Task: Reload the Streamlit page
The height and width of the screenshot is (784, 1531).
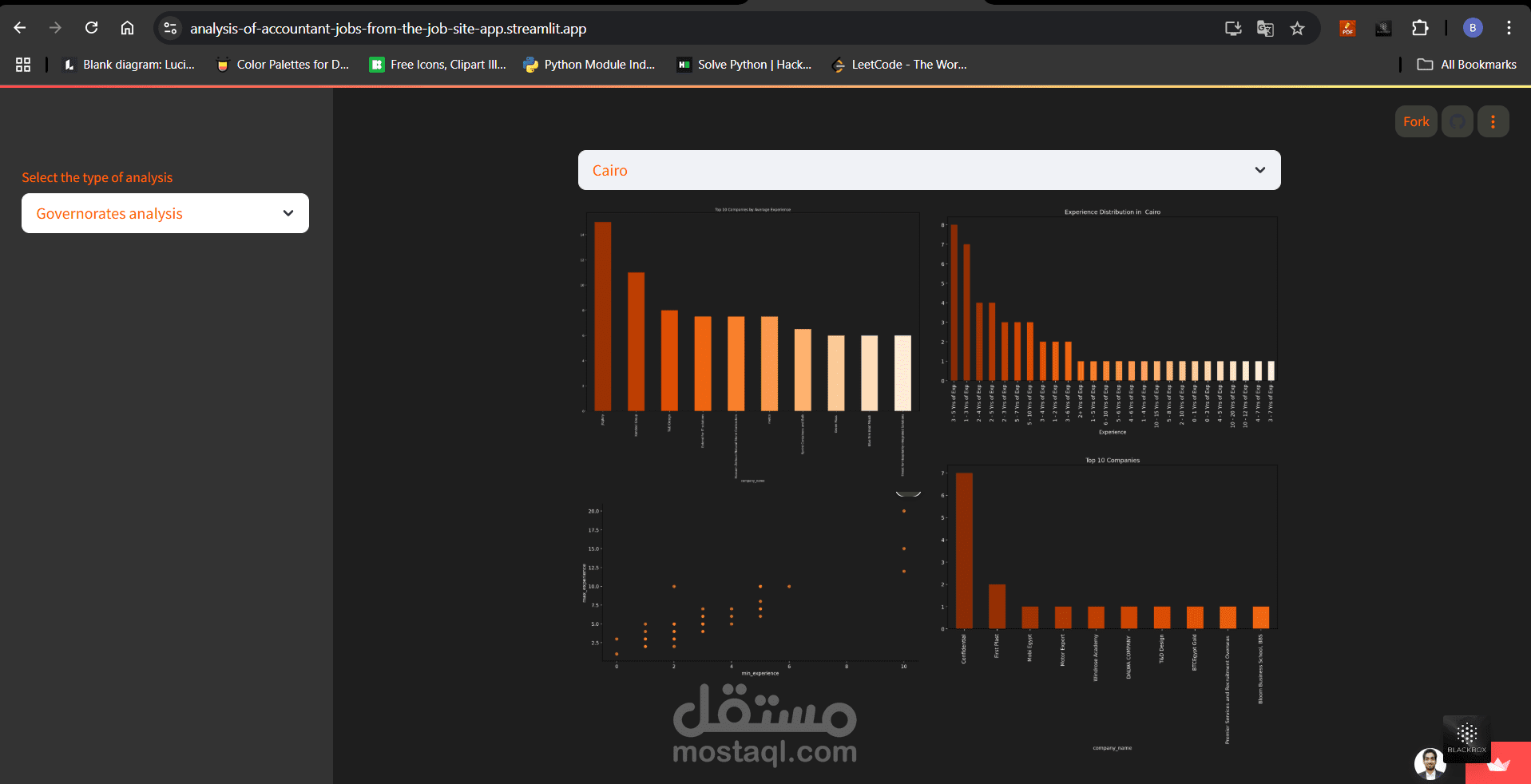Action: (x=92, y=28)
